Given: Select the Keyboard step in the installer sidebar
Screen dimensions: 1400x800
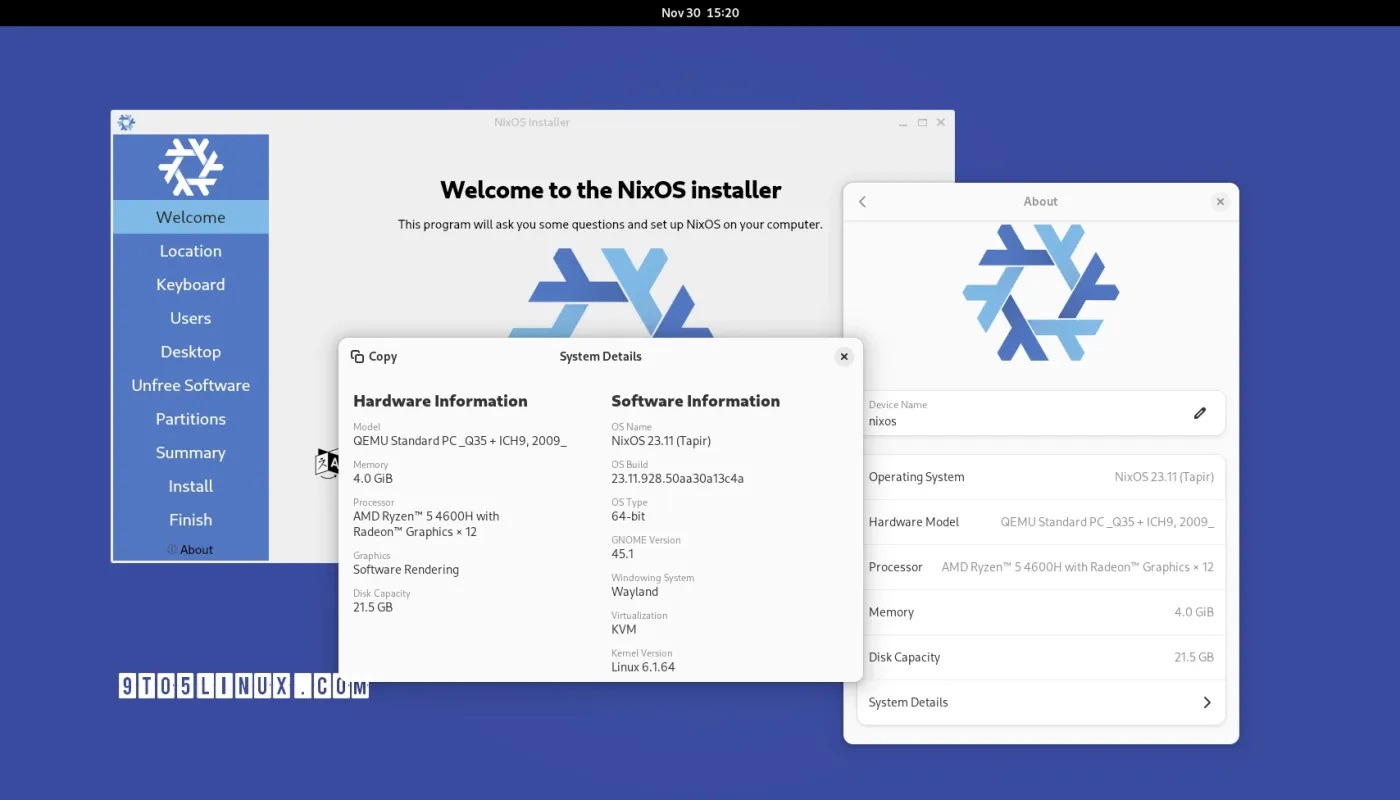Looking at the screenshot, I should click(x=190, y=284).
